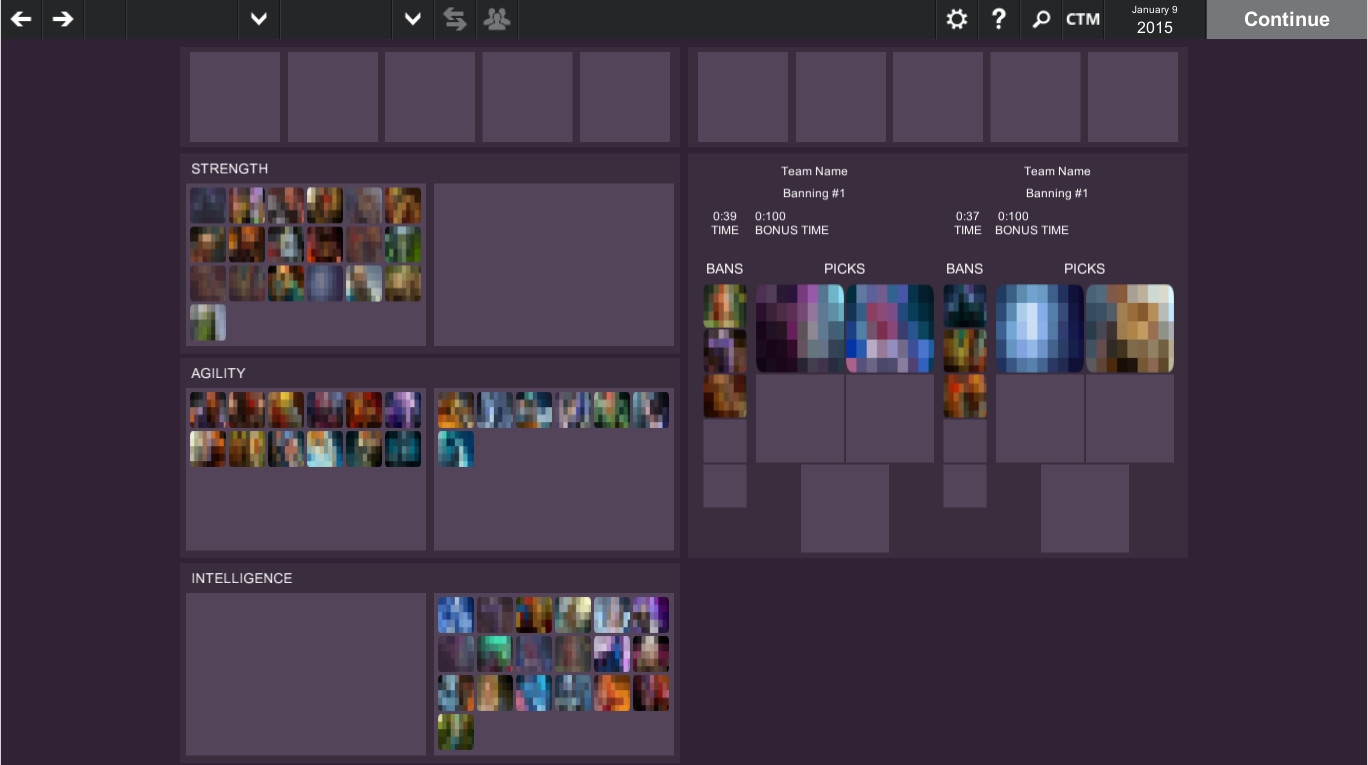Click the INTELLIGENCE section header

pyautogui.click(x=241, y=578)
